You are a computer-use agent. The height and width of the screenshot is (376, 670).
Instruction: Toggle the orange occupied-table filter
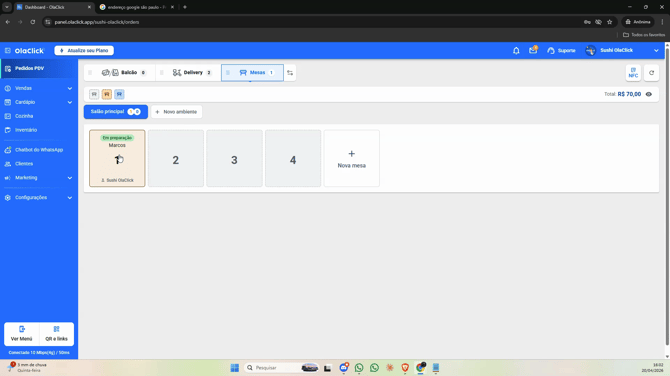[x=107, y=94]
